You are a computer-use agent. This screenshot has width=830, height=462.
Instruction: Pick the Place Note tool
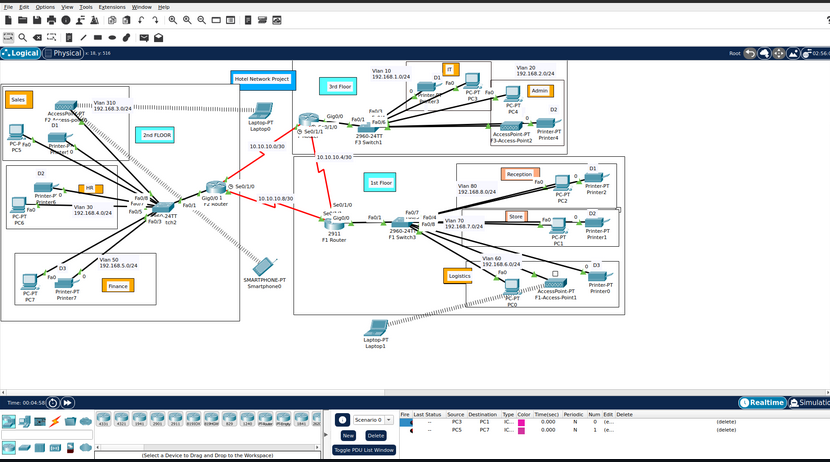point(69,38)
